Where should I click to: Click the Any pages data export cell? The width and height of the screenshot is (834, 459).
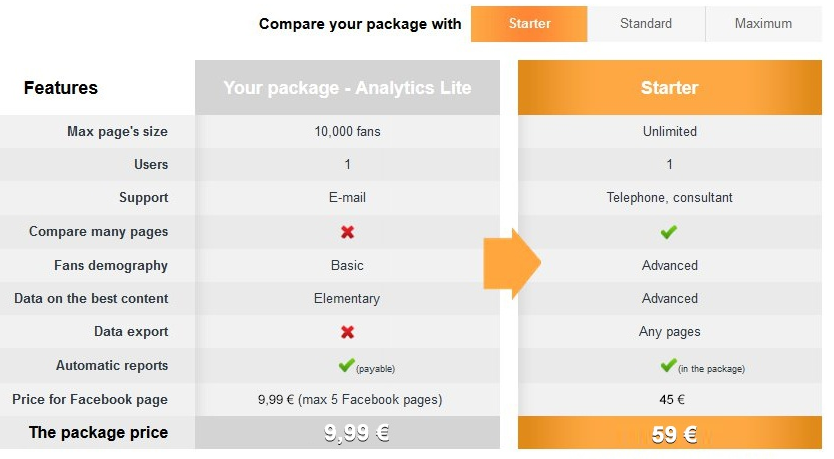pyautogui.click(x=669, y=332)
